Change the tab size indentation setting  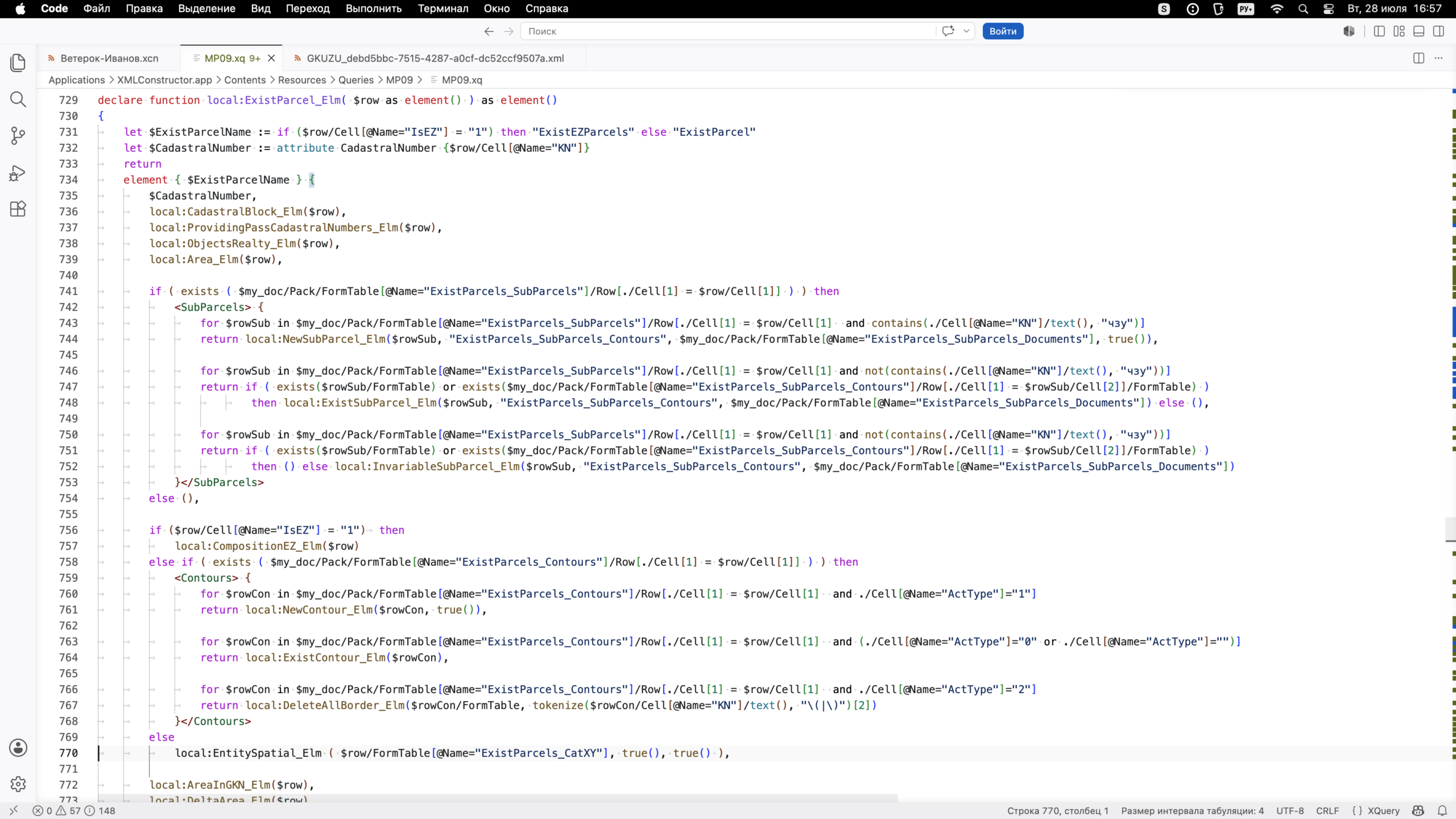pyautogui.click(x=1192, y=810)
